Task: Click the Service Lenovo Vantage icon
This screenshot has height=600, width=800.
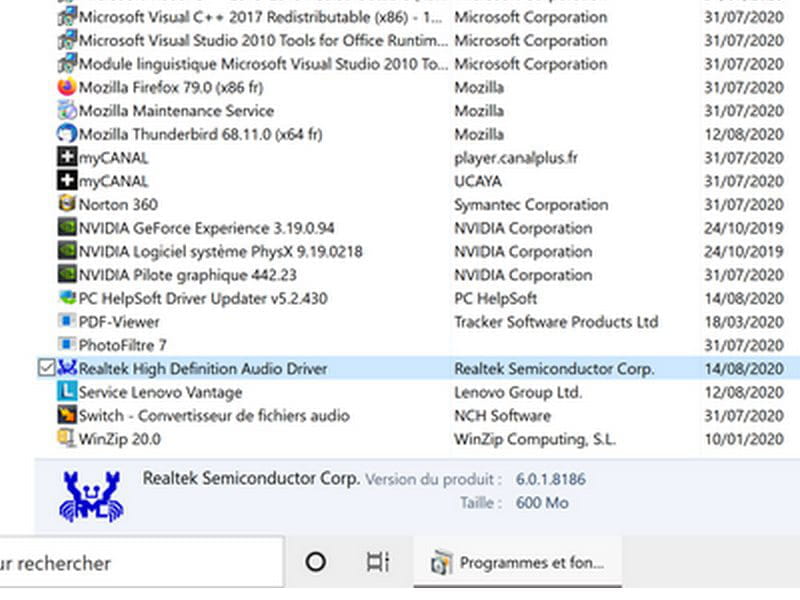Action: tap(67, 392)
